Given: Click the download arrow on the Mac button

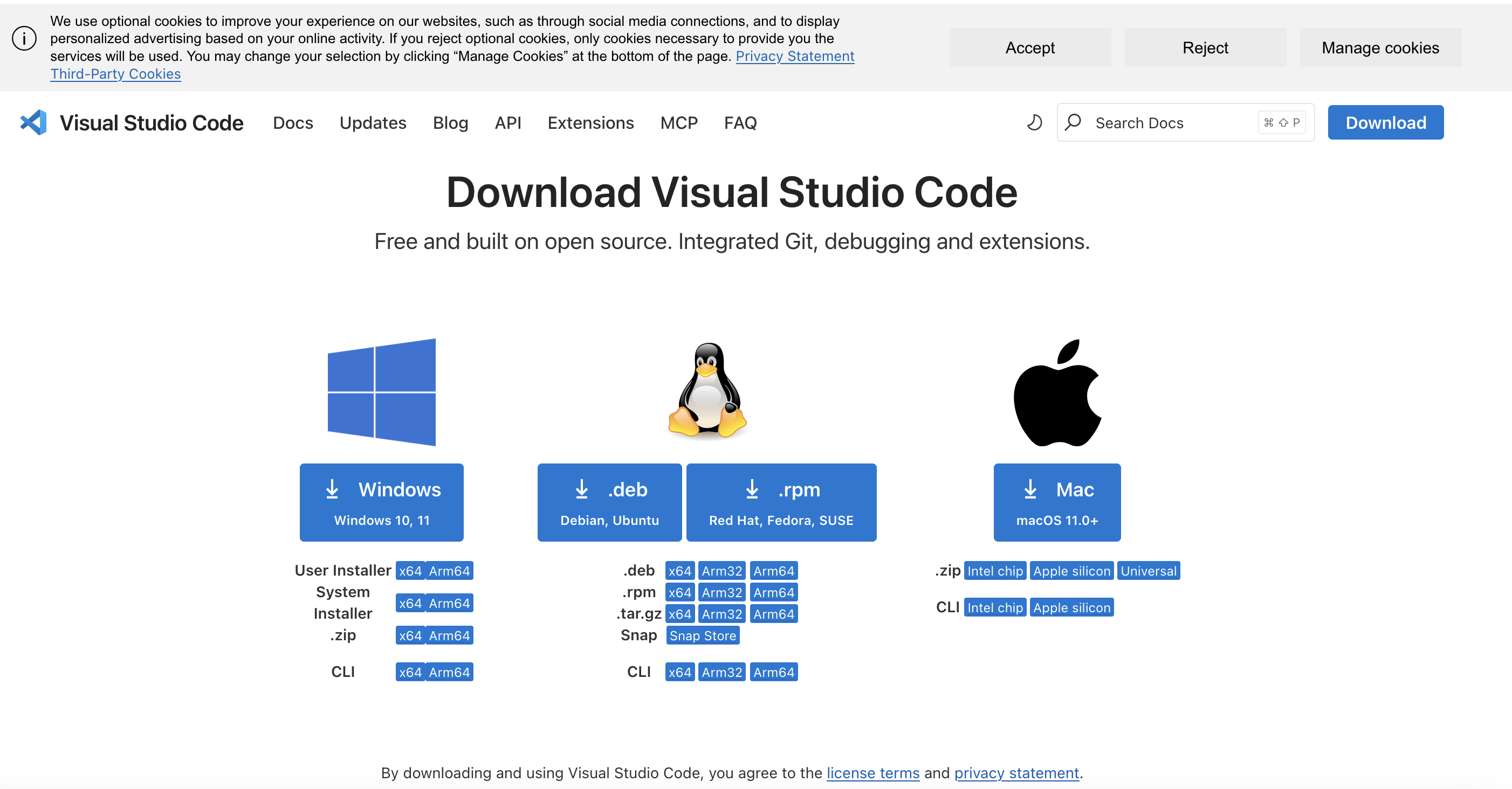Looking at the screenshot, I should pos(1030,489).
